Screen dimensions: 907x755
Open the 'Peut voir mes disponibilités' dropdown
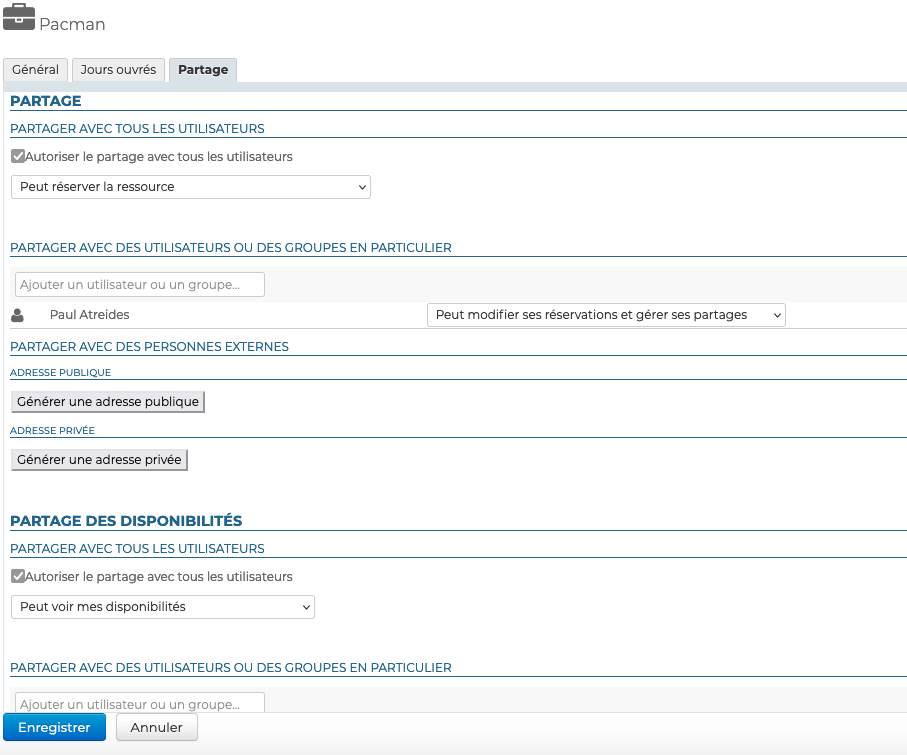[162, 607]
